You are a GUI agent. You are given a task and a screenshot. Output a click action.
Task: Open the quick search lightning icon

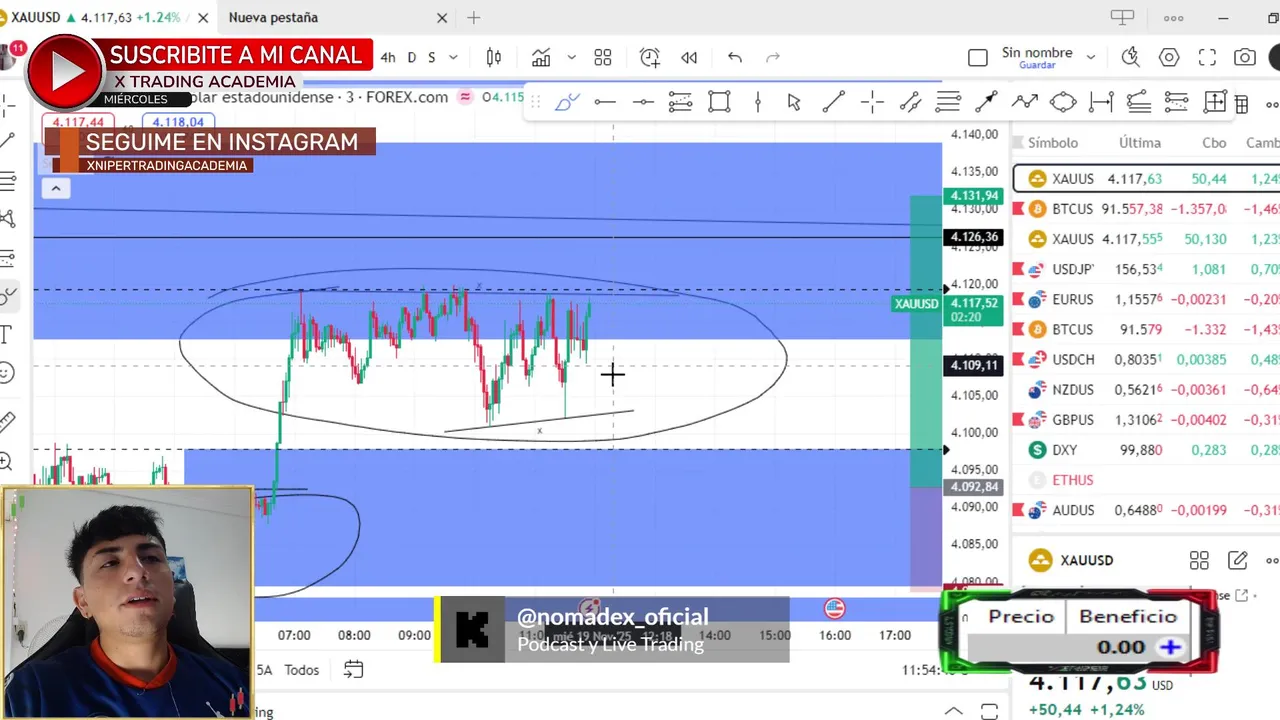[1131, 58]
